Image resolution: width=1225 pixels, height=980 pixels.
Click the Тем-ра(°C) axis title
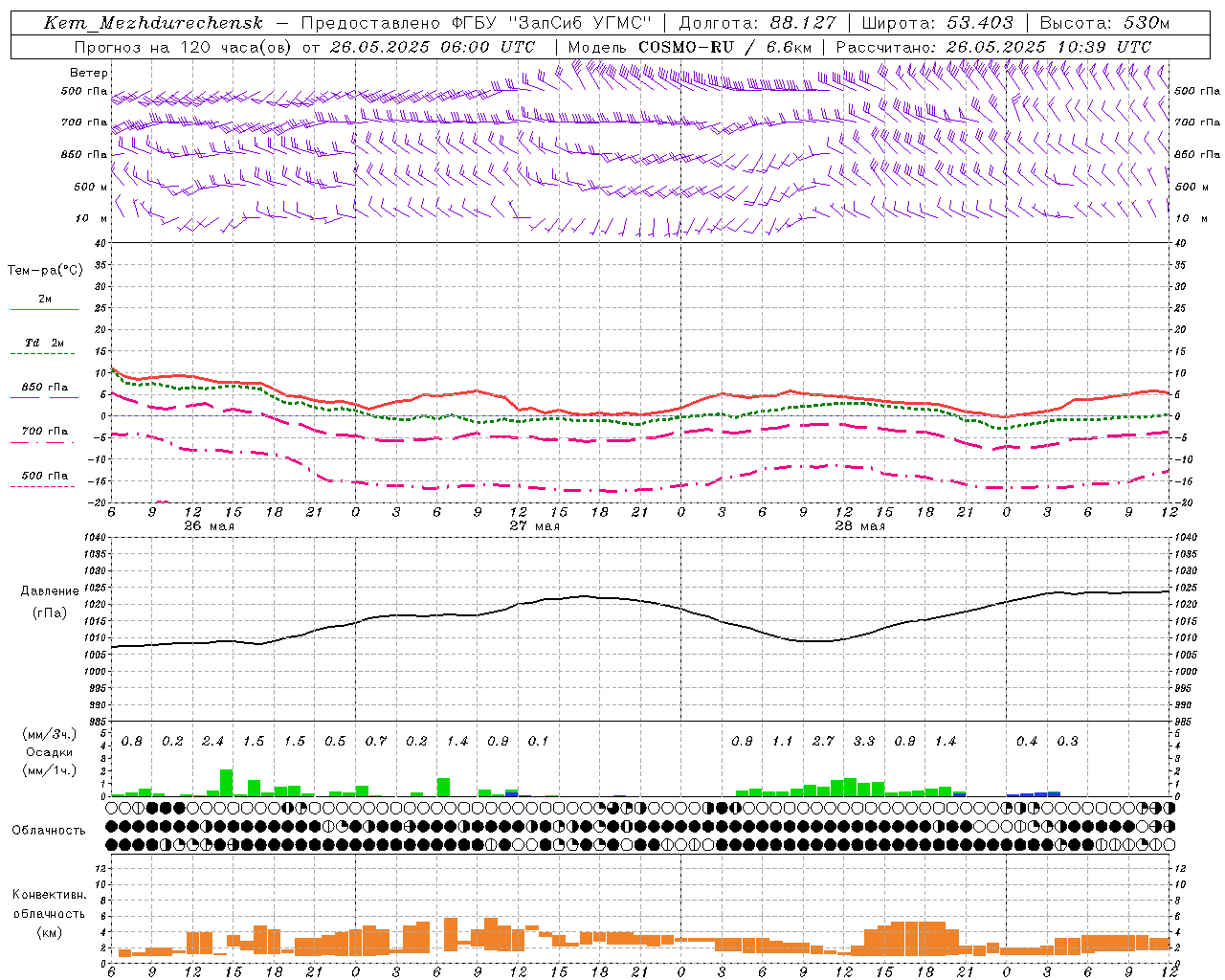point(45,271)
